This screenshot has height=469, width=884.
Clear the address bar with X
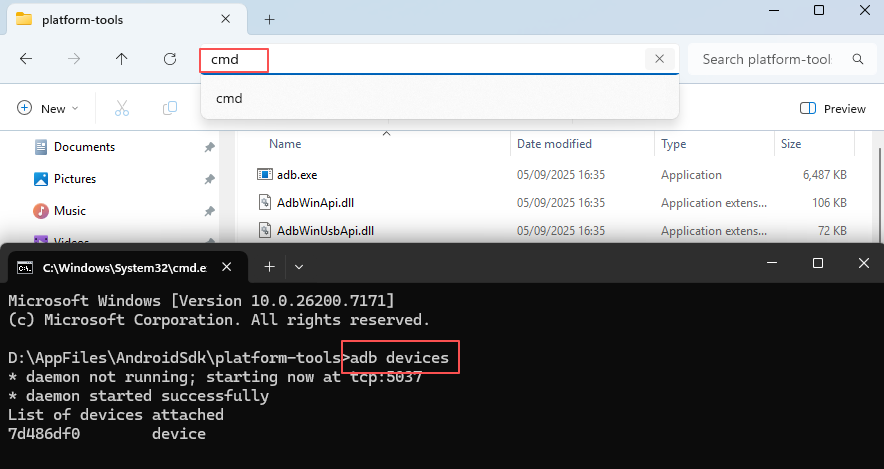click(659, 59)
